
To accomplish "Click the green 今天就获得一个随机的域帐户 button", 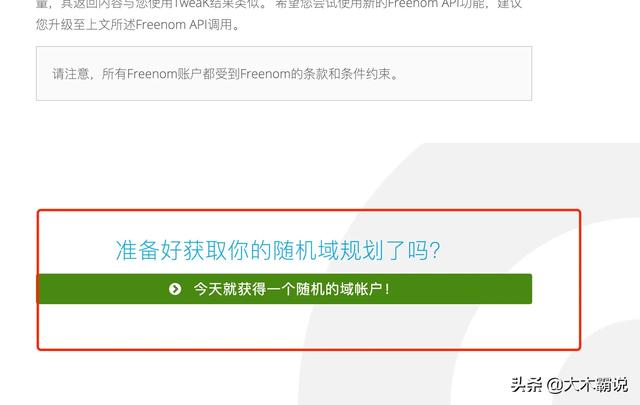I will [x=284, y=289].
